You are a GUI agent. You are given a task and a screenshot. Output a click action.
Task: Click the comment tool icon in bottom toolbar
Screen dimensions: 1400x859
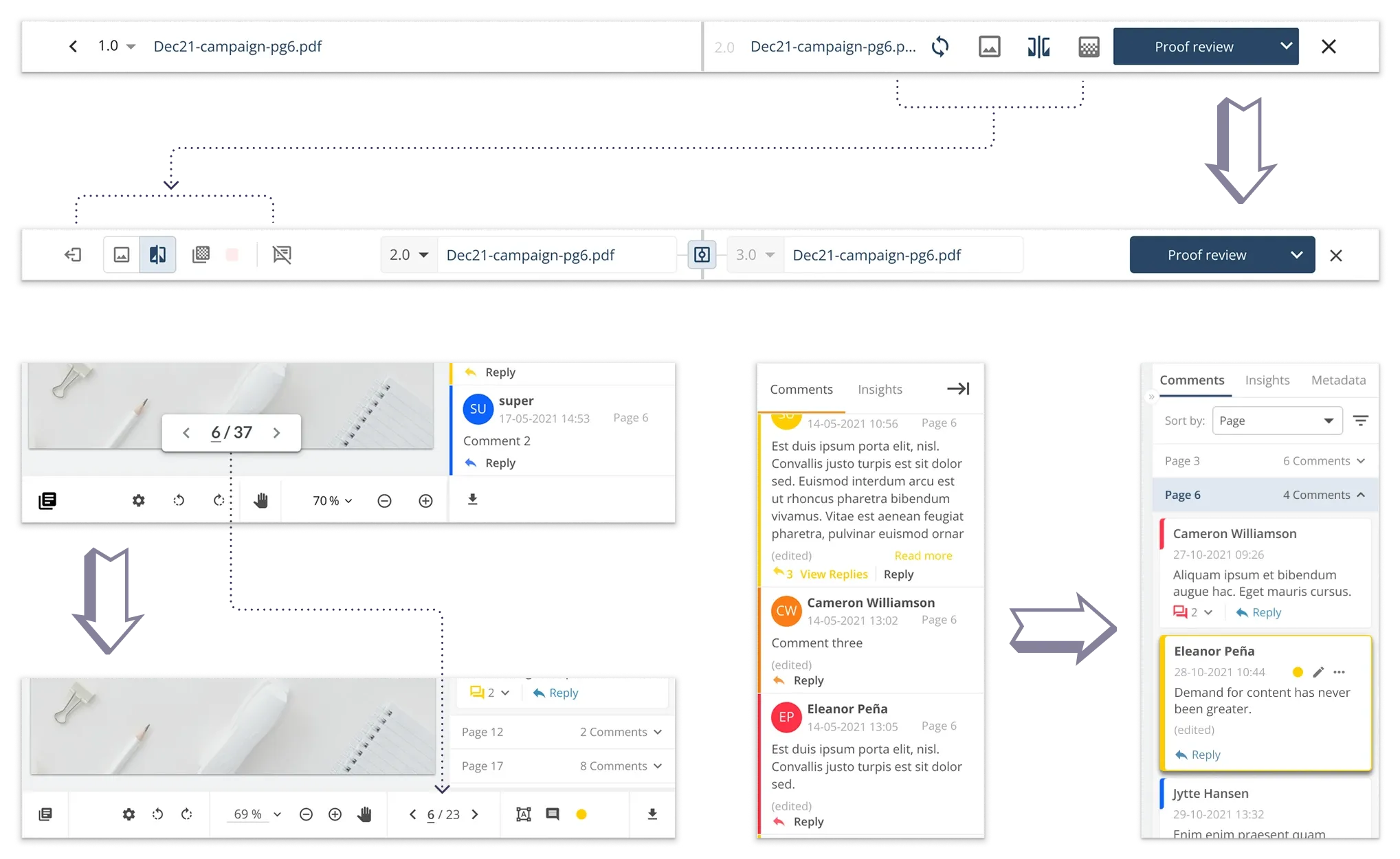click(552, 814)
